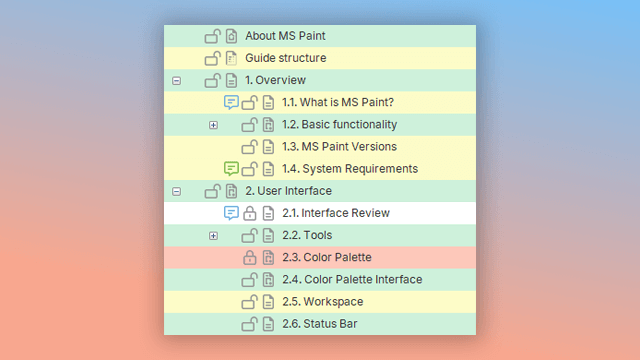Select the 1. Overview topic
This screenshot has height=360, width=640.
tap(275, 80)
